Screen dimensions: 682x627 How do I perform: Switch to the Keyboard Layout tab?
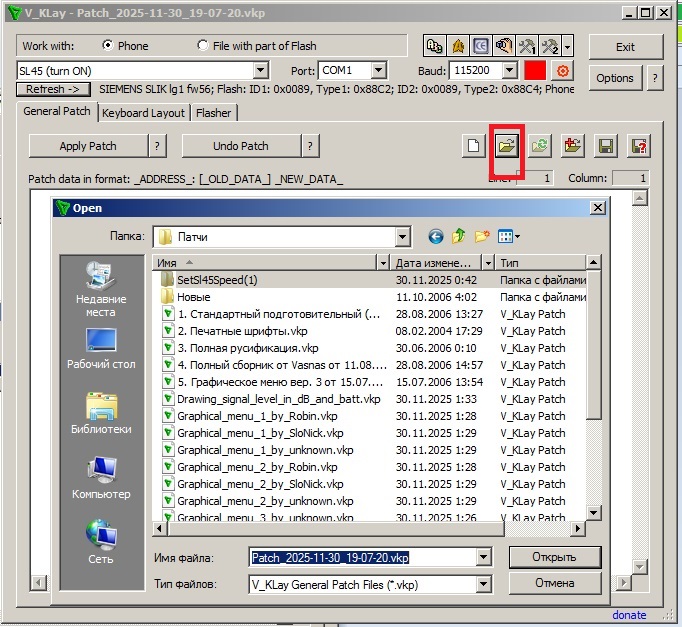[x=143, y=113]
